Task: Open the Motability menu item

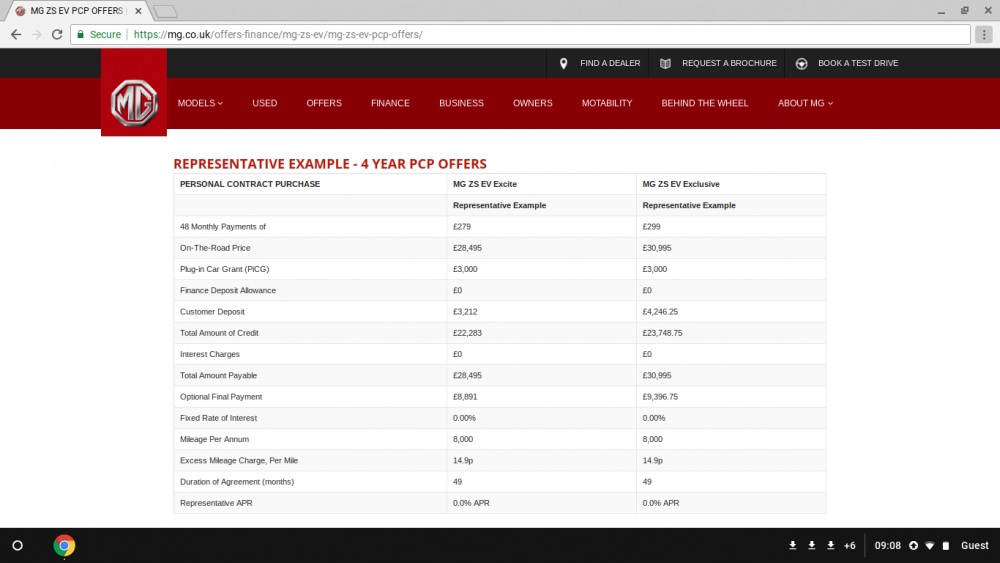Action: (607, 103)
